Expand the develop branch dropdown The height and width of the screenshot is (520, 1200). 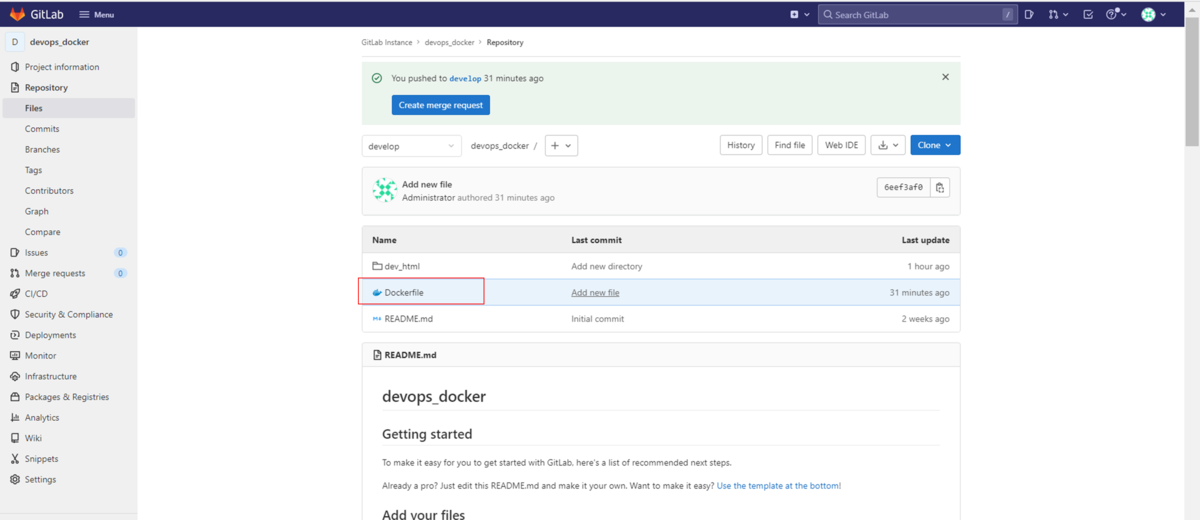(x=411, y=146)
